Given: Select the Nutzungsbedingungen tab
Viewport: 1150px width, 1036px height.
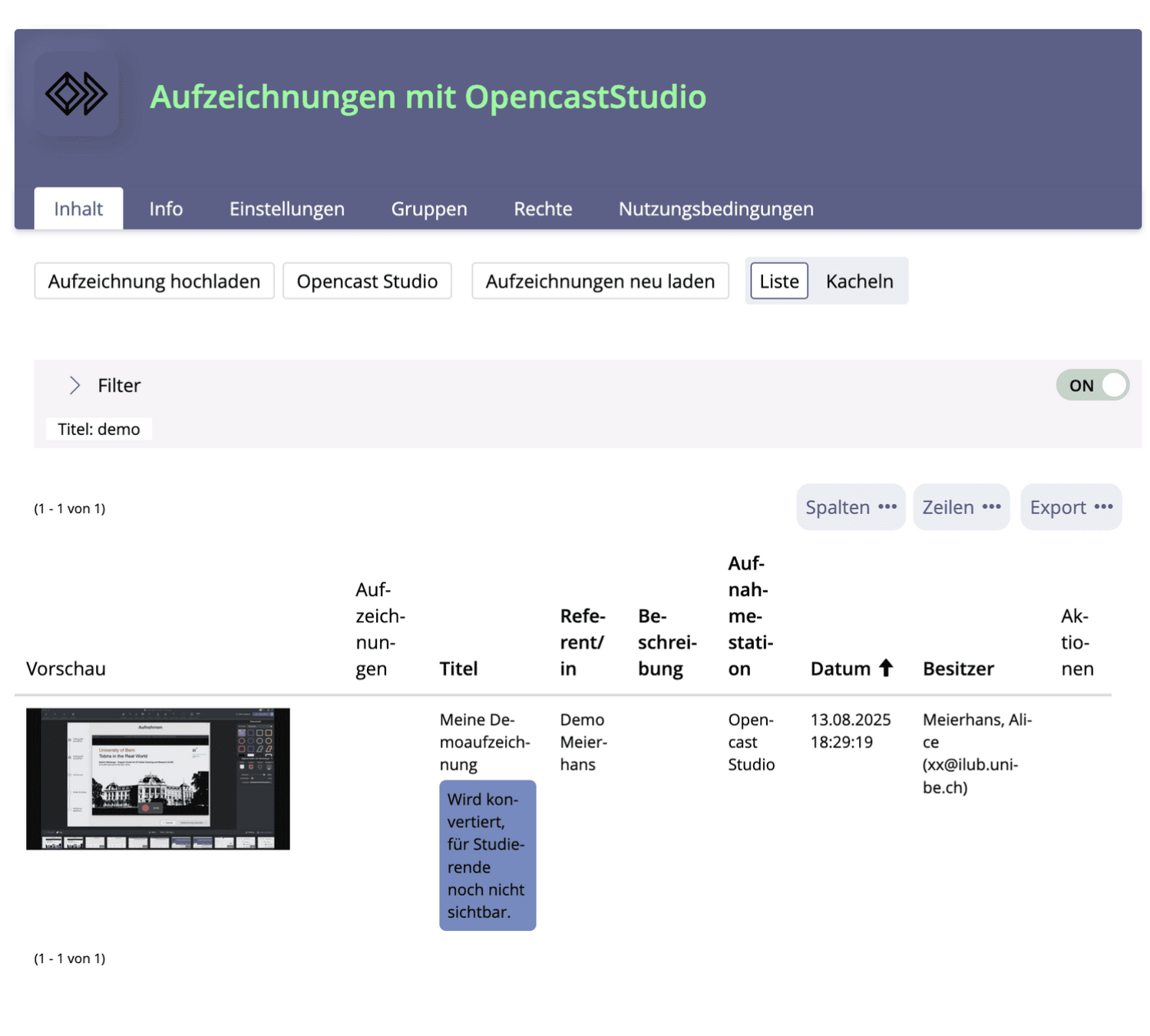Looking at the screenshot, I should click(715, 209).
